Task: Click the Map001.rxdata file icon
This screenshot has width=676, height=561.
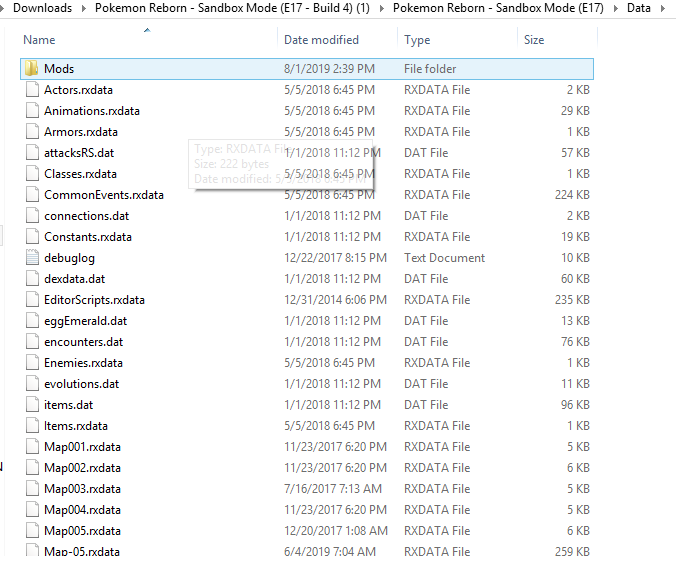Action: pyautogui.click(x=31, y=447)
